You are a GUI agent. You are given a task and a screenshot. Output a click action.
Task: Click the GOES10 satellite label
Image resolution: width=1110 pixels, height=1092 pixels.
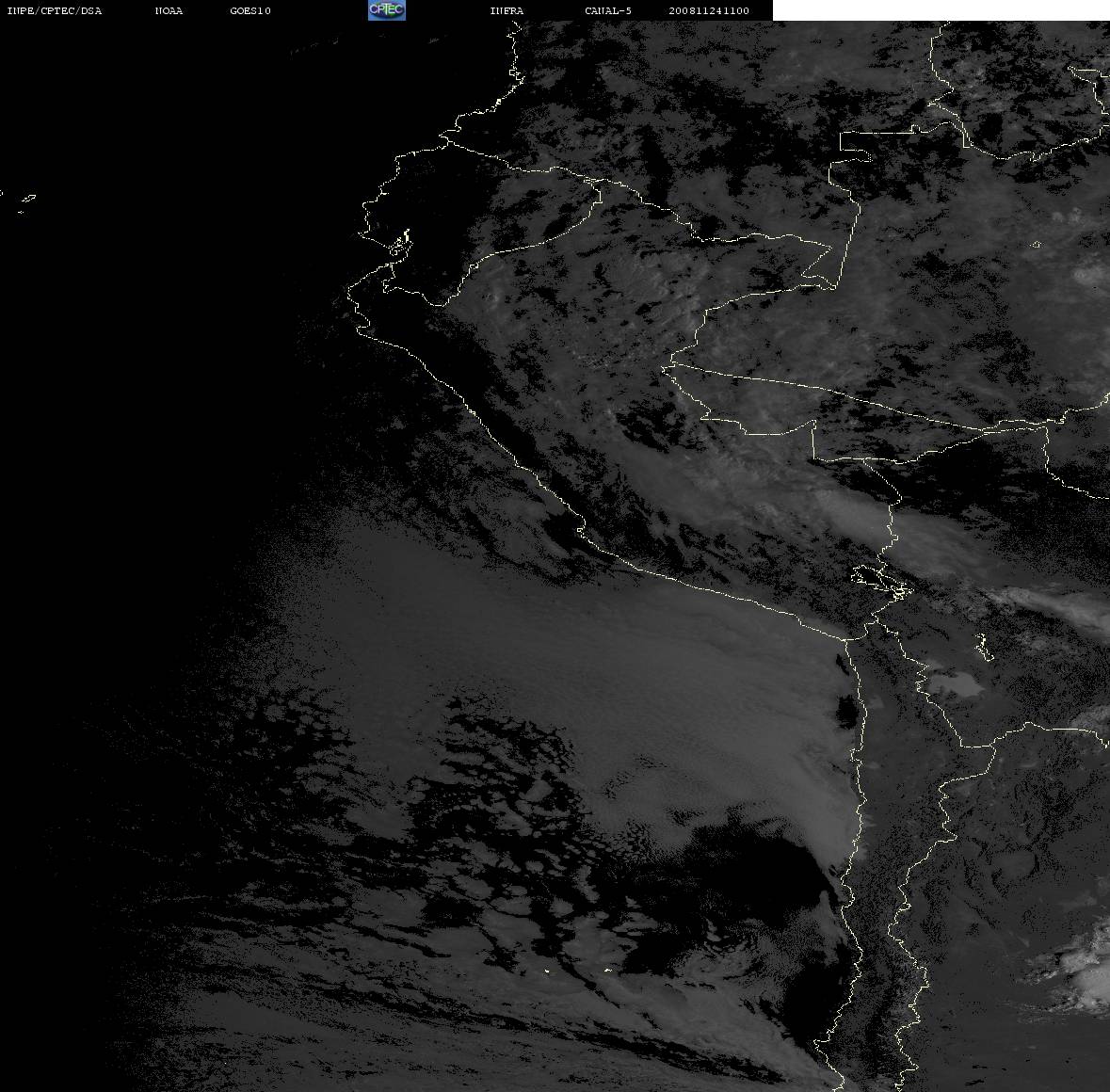point(249,10)
